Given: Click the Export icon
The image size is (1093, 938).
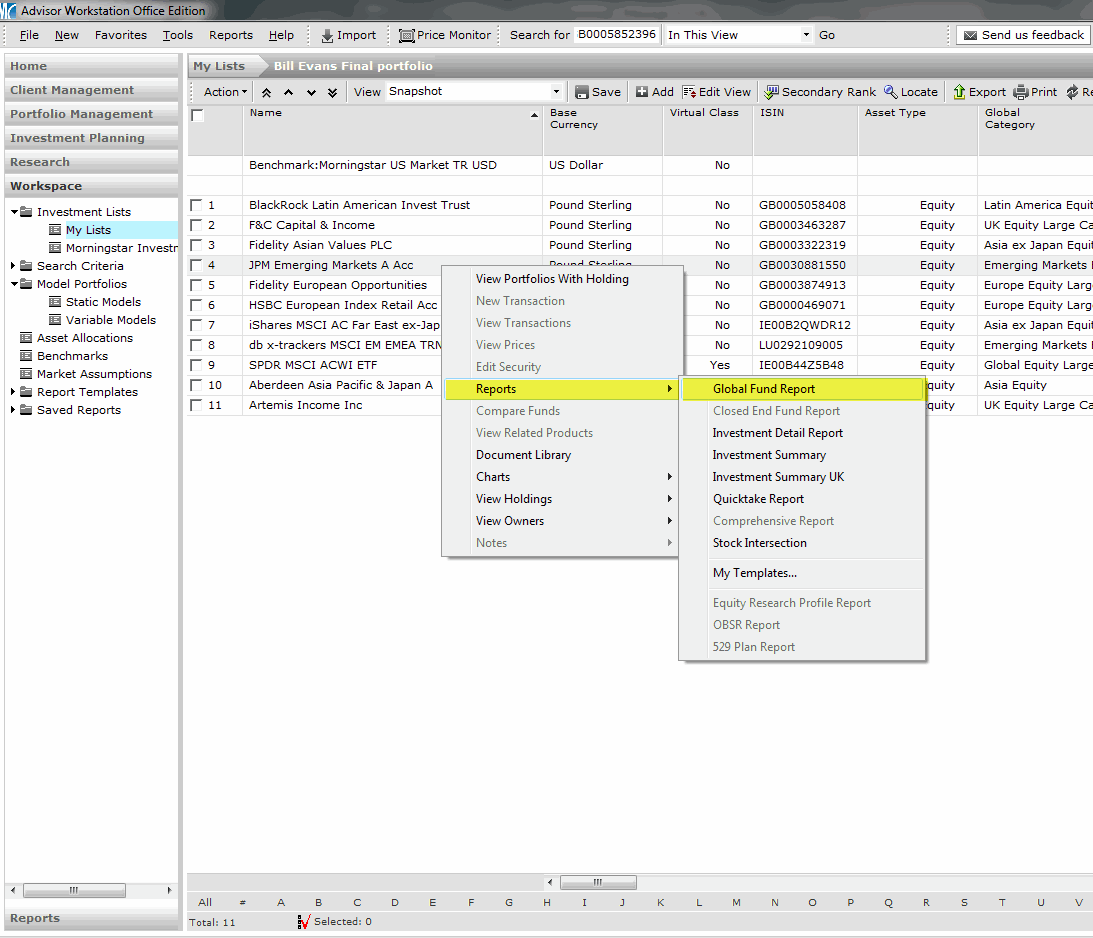Looking at the screenshot, I should click(x=958, y=92).
